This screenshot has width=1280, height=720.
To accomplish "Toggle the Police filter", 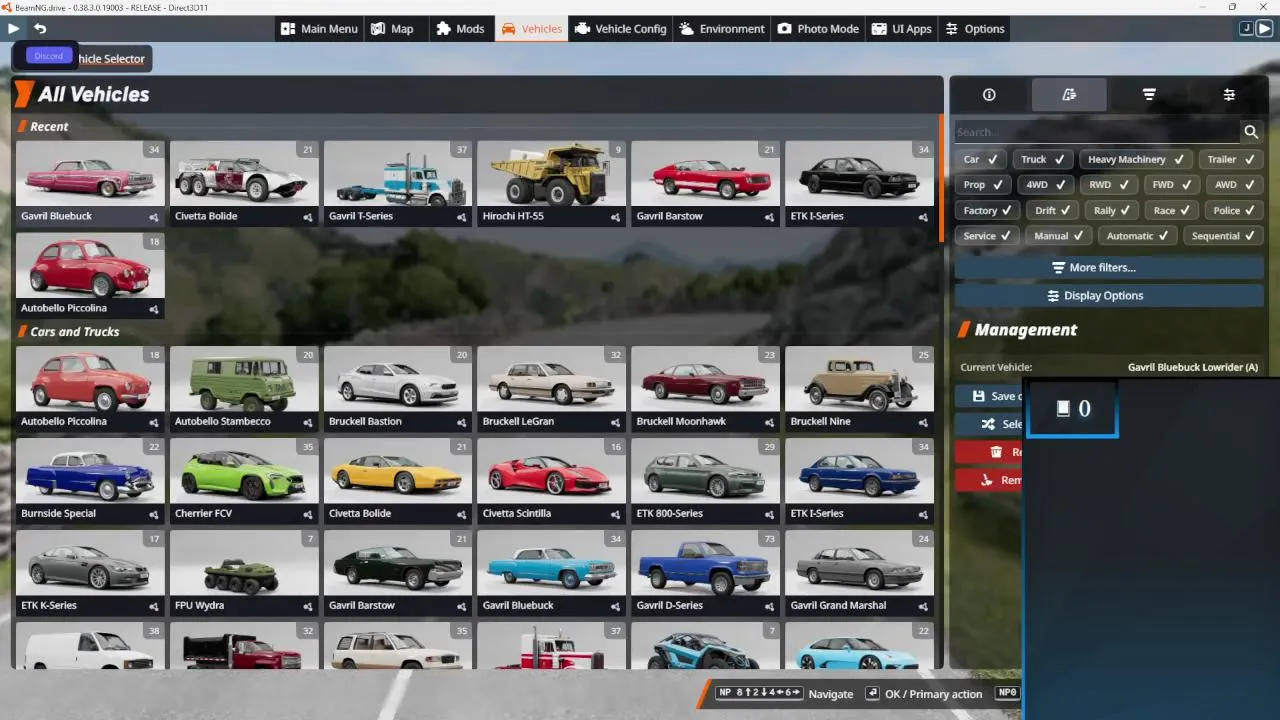I will (x=1234, y=211).
